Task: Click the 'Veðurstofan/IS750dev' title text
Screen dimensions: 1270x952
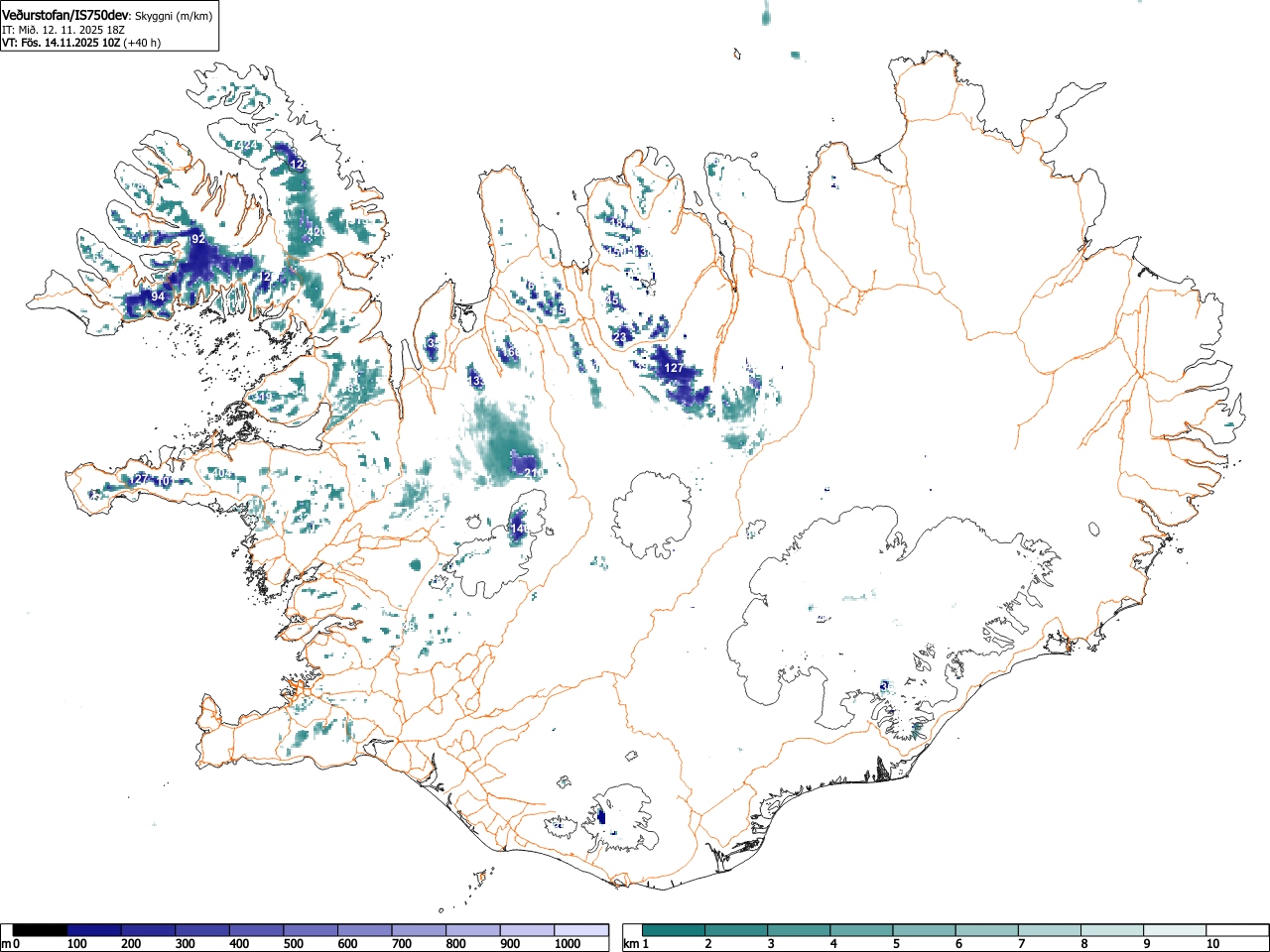Action: pos(64,14)
